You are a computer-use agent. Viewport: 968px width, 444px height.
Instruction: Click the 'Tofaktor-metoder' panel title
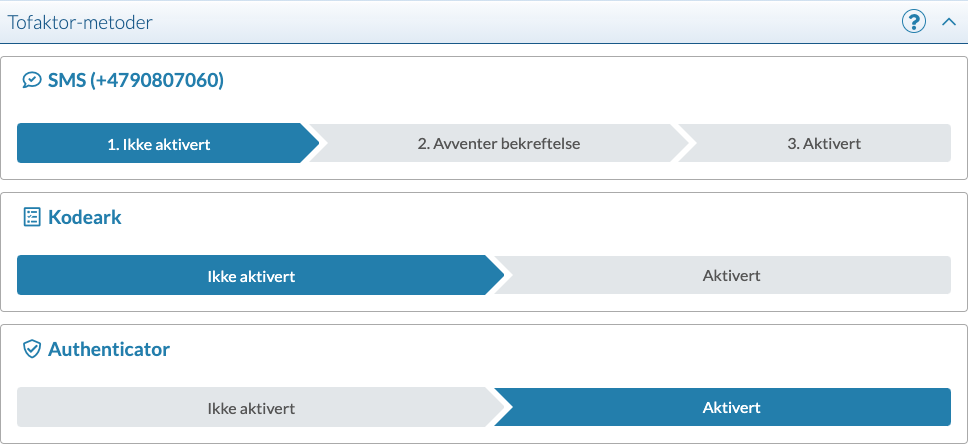(80, 22)
